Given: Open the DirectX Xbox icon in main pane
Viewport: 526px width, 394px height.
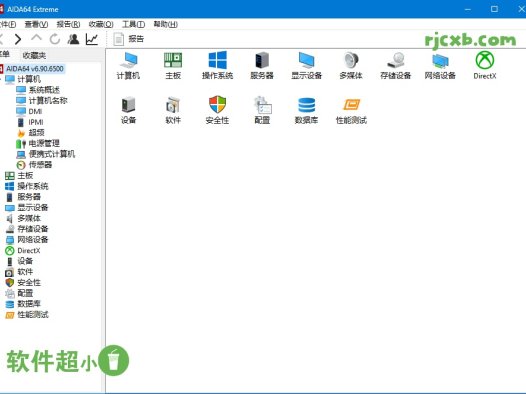Looking at the screenshot, I should point(485,66).
